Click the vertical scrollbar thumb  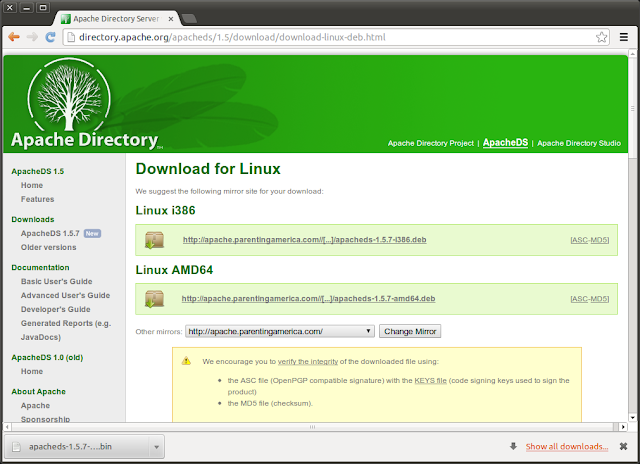pyautogui.click(x=632, y=107)
